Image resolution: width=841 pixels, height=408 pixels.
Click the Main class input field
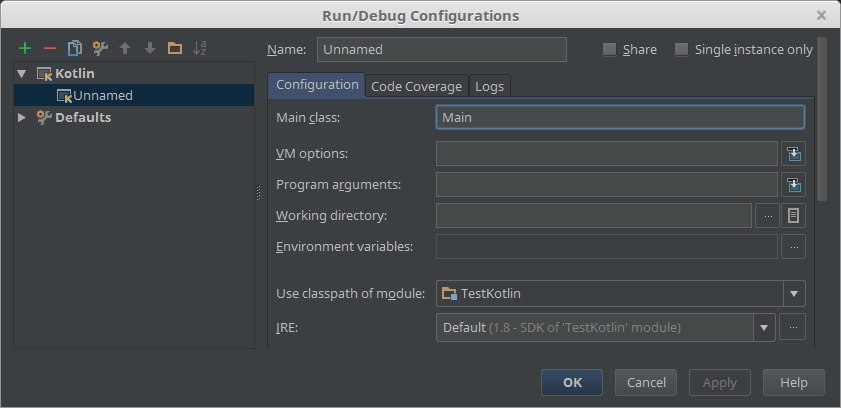[620, 117]
